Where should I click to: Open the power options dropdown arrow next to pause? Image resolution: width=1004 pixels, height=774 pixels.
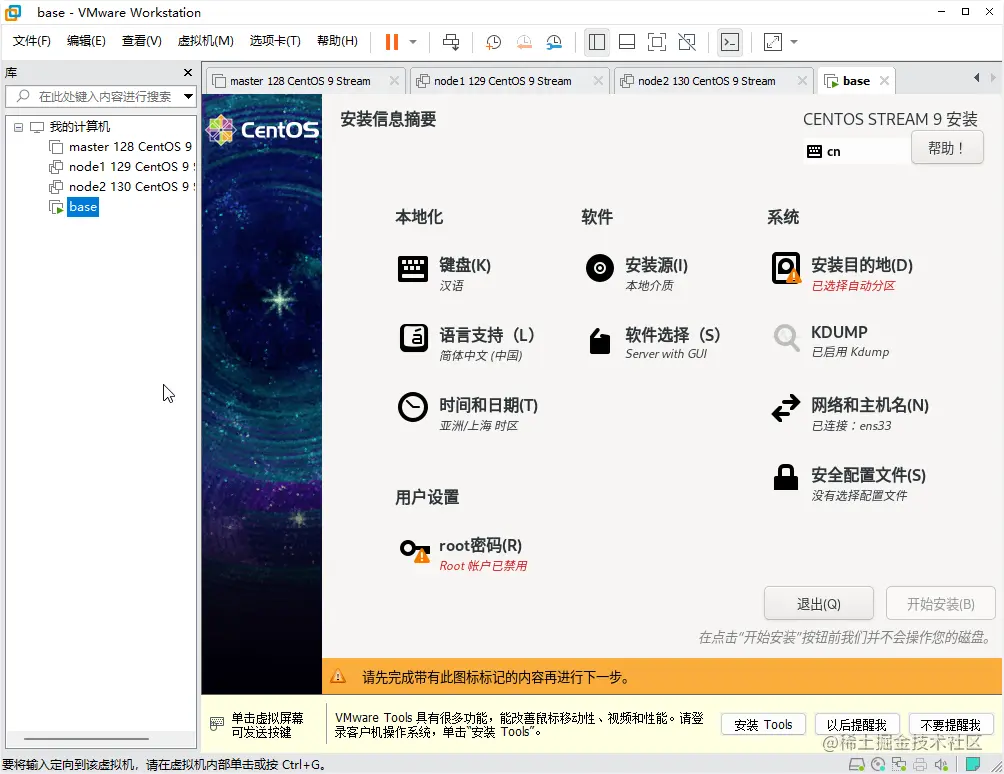413,42
